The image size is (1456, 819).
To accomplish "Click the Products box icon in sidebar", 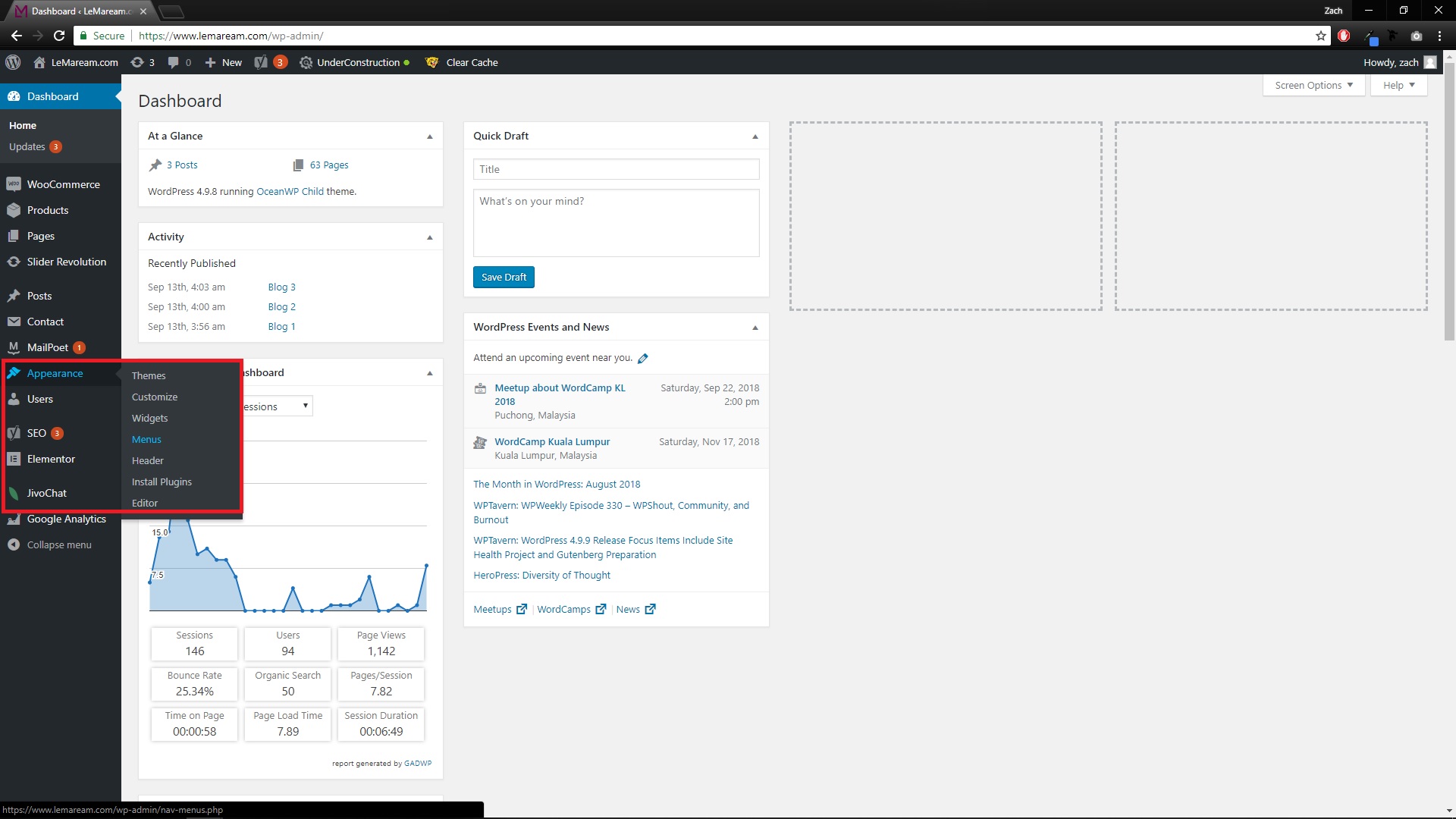I will [x=14, y=210].
